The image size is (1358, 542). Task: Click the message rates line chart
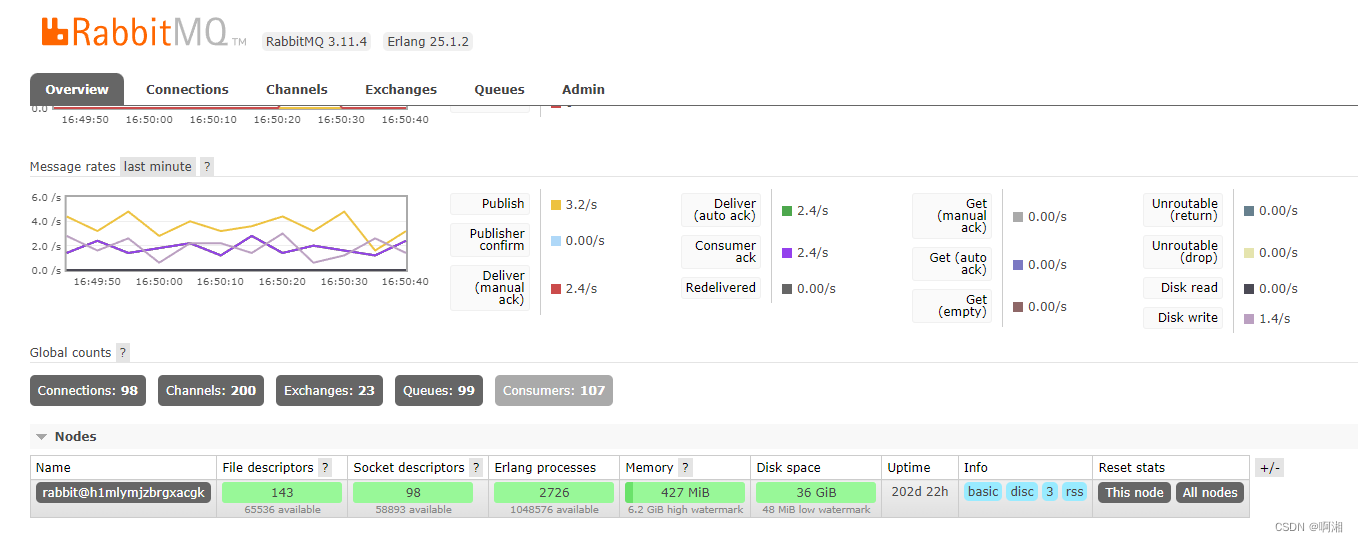pos(236,233)
